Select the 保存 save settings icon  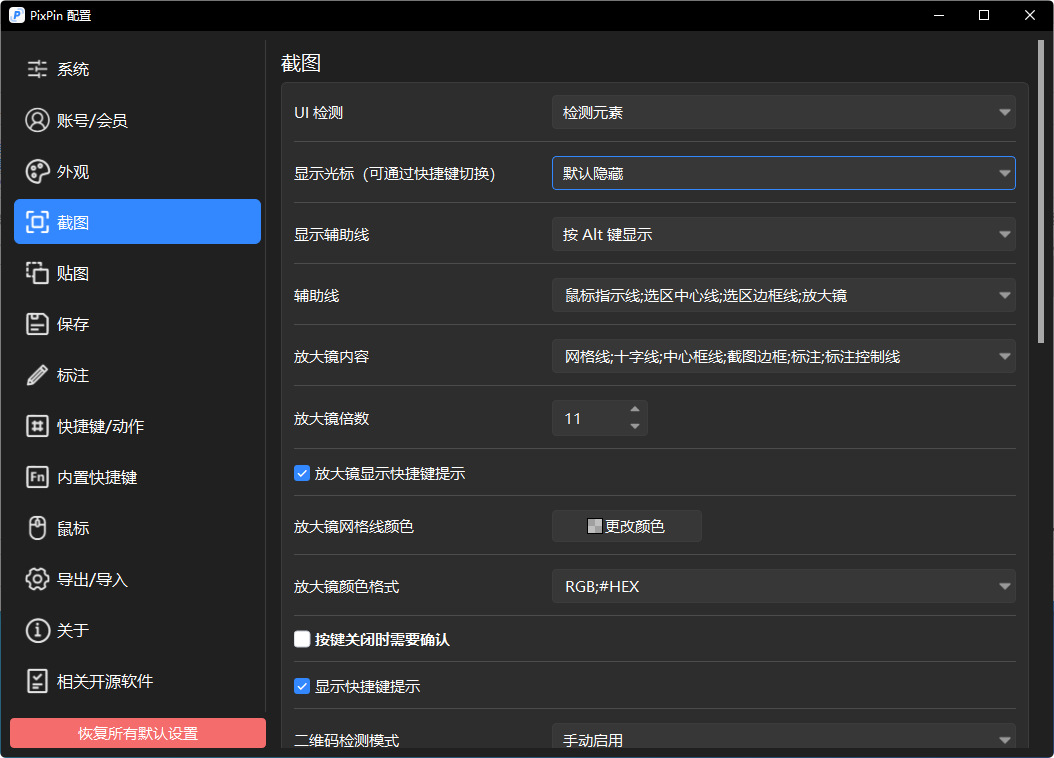[36, 324]
